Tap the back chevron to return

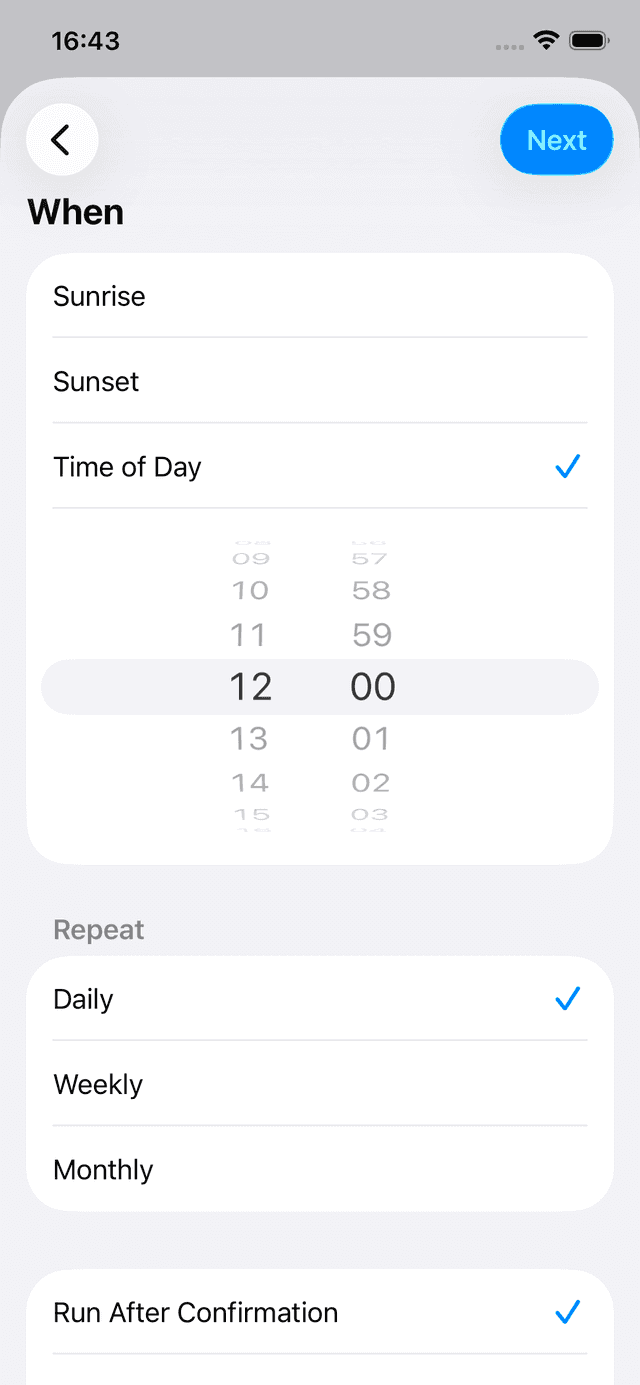61,140
